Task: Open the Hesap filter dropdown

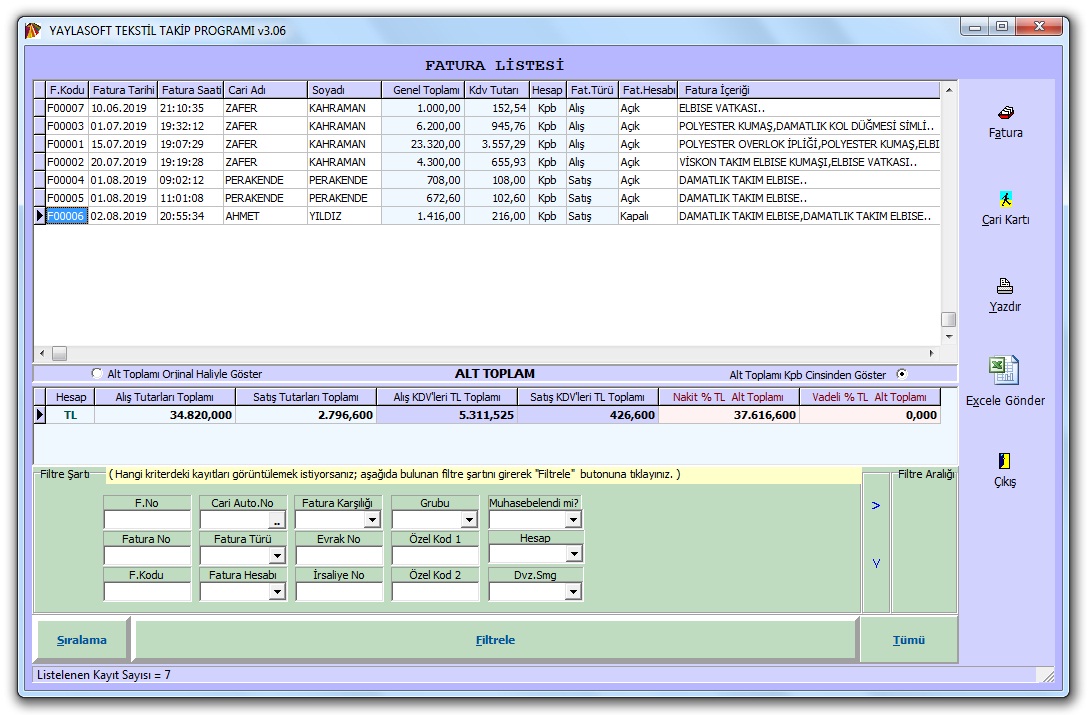Action: coord(573,554)
